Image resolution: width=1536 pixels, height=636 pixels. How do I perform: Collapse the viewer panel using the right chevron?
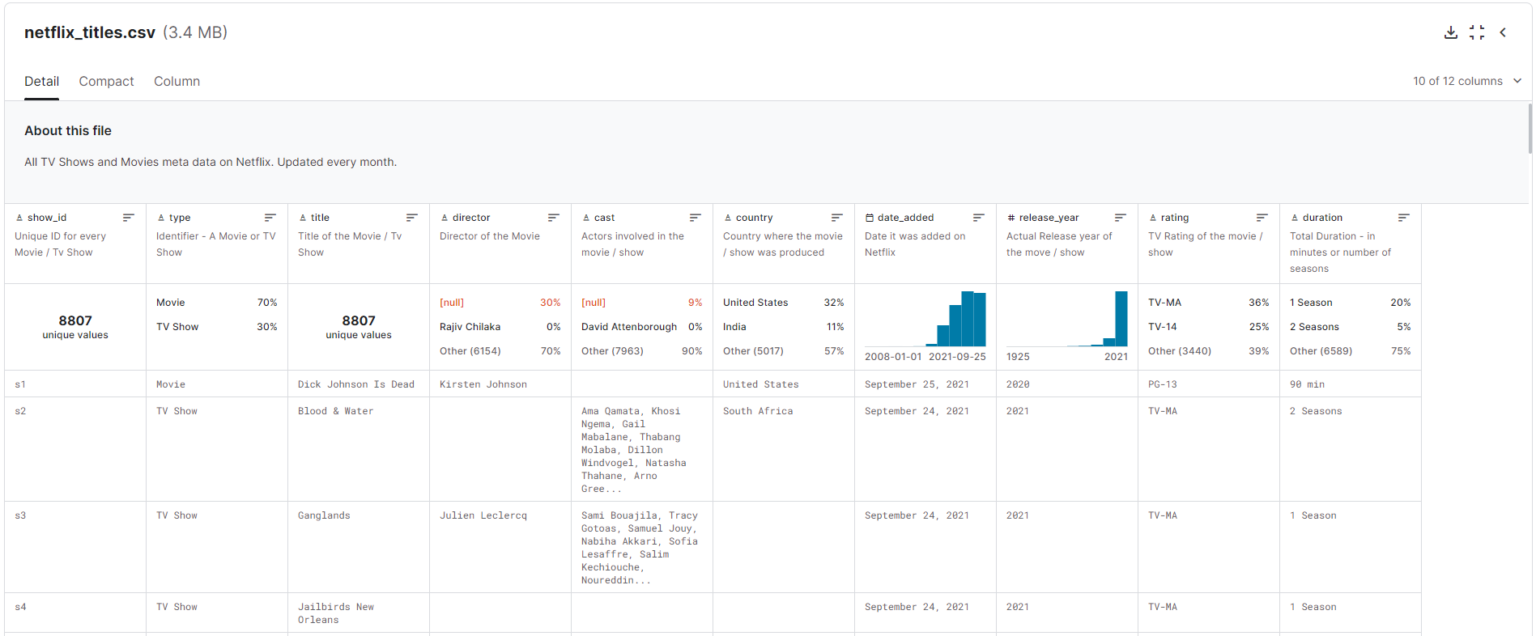click(x=1503, y=31)
